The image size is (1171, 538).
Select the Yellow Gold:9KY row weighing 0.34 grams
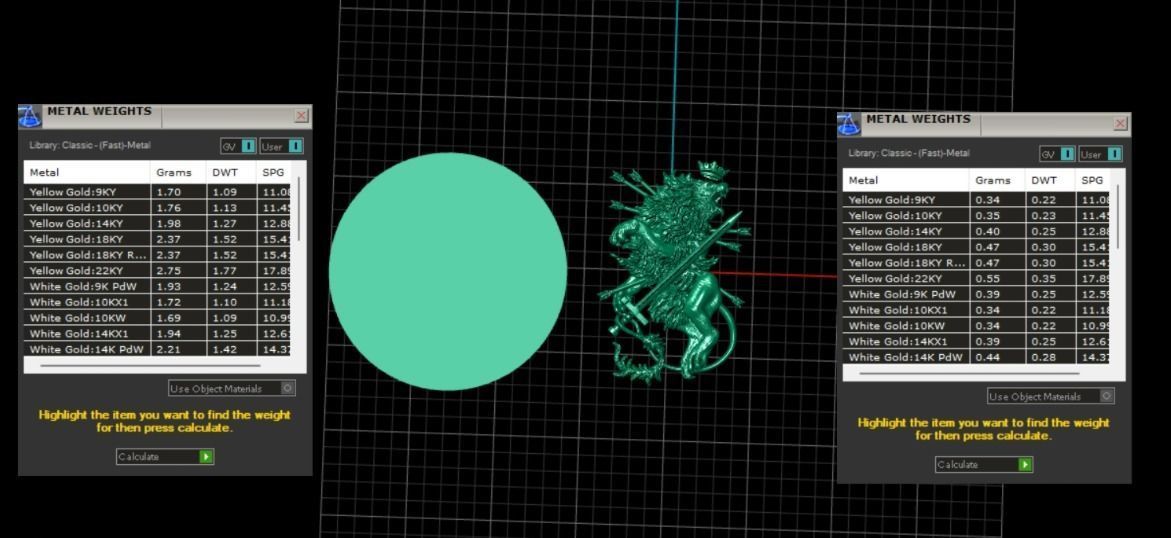coord(977,200)
